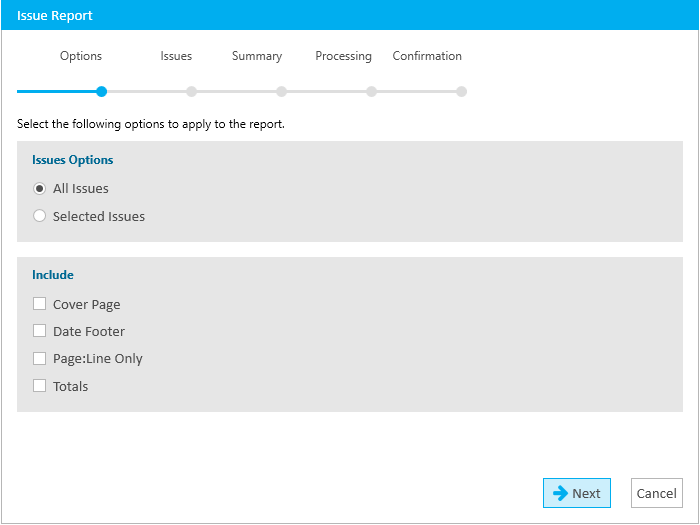Jump to the Confirmation step label
The height and width of the screenshot is (525, 700).
coord(427,56)
